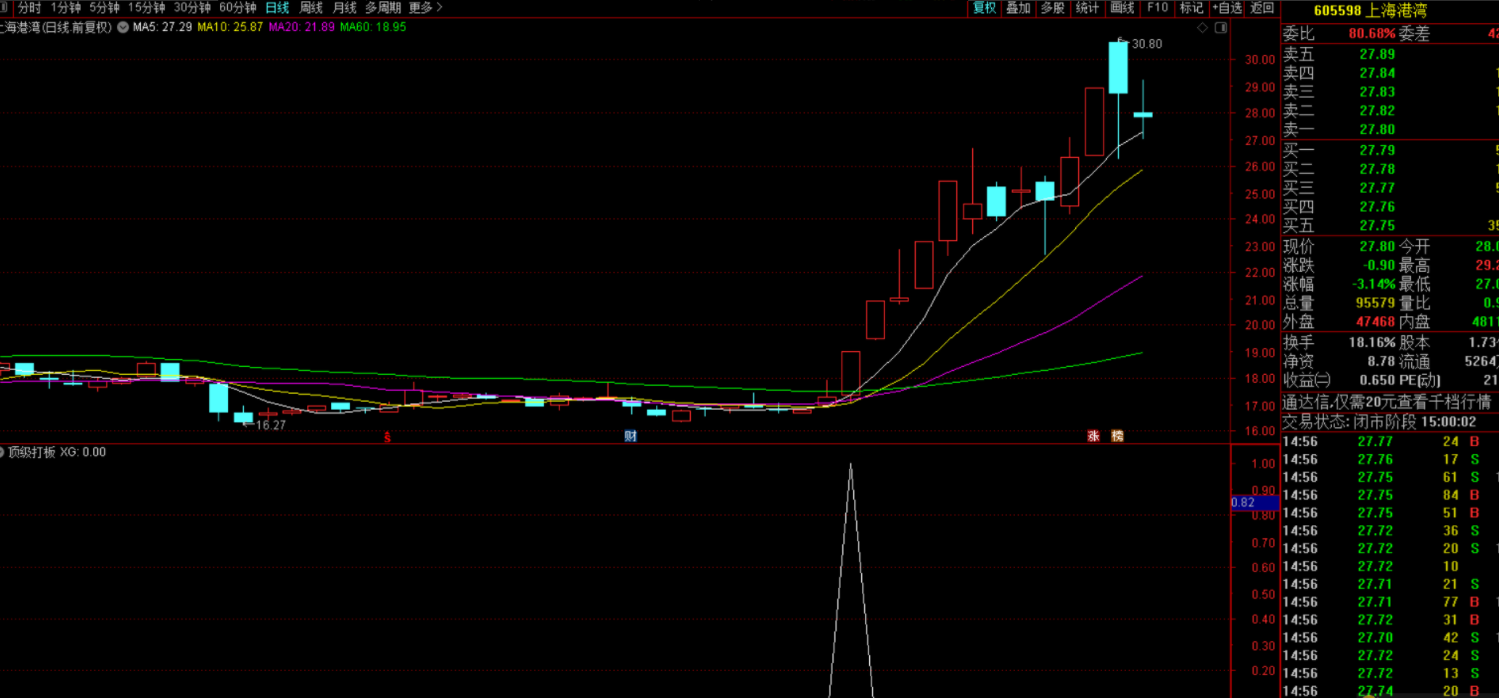Click the MA20: 21.89 indicator label
This screenshot has height=698, width=1499.
coord(301,27)
